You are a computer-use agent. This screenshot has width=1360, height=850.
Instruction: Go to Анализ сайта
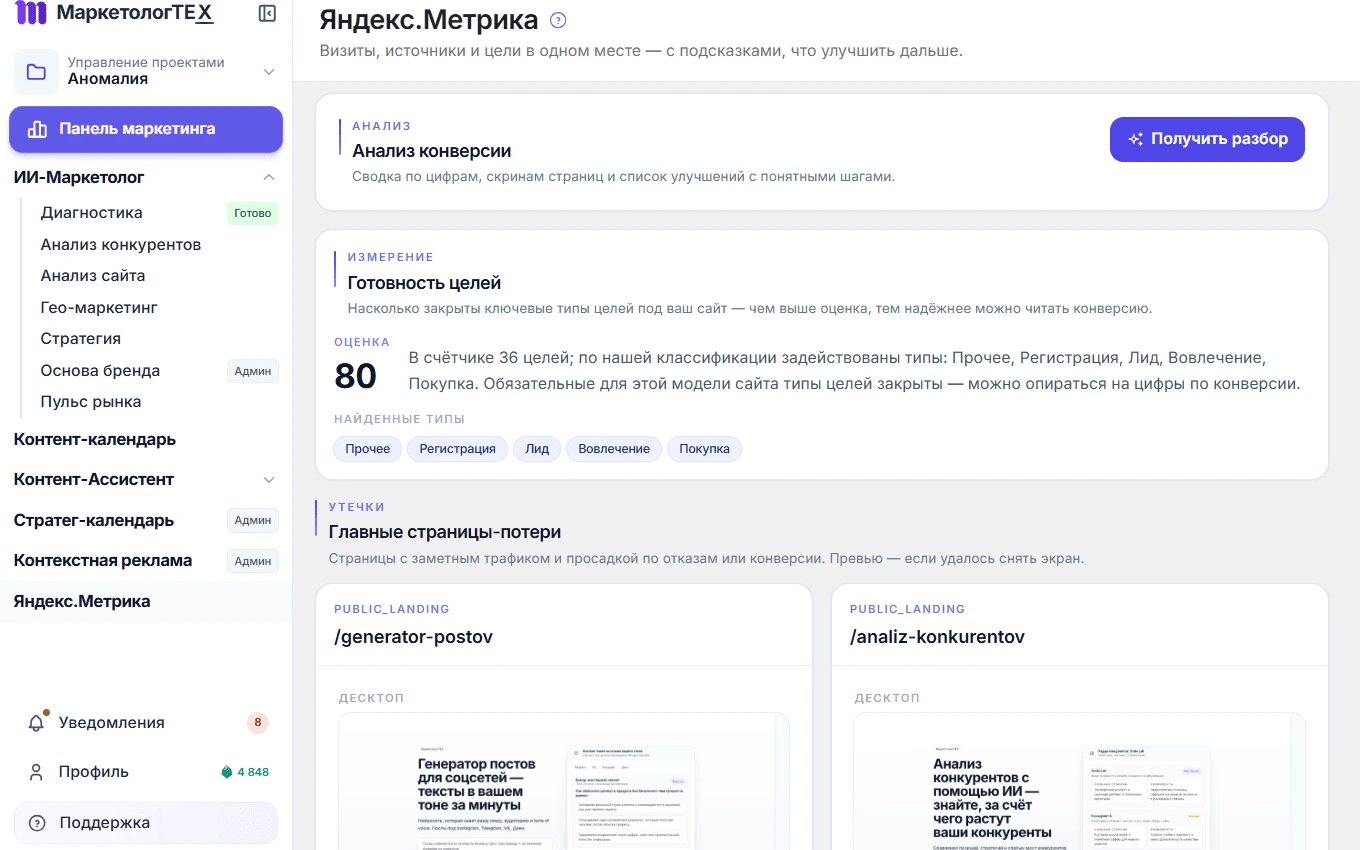[x=93, y=276]
